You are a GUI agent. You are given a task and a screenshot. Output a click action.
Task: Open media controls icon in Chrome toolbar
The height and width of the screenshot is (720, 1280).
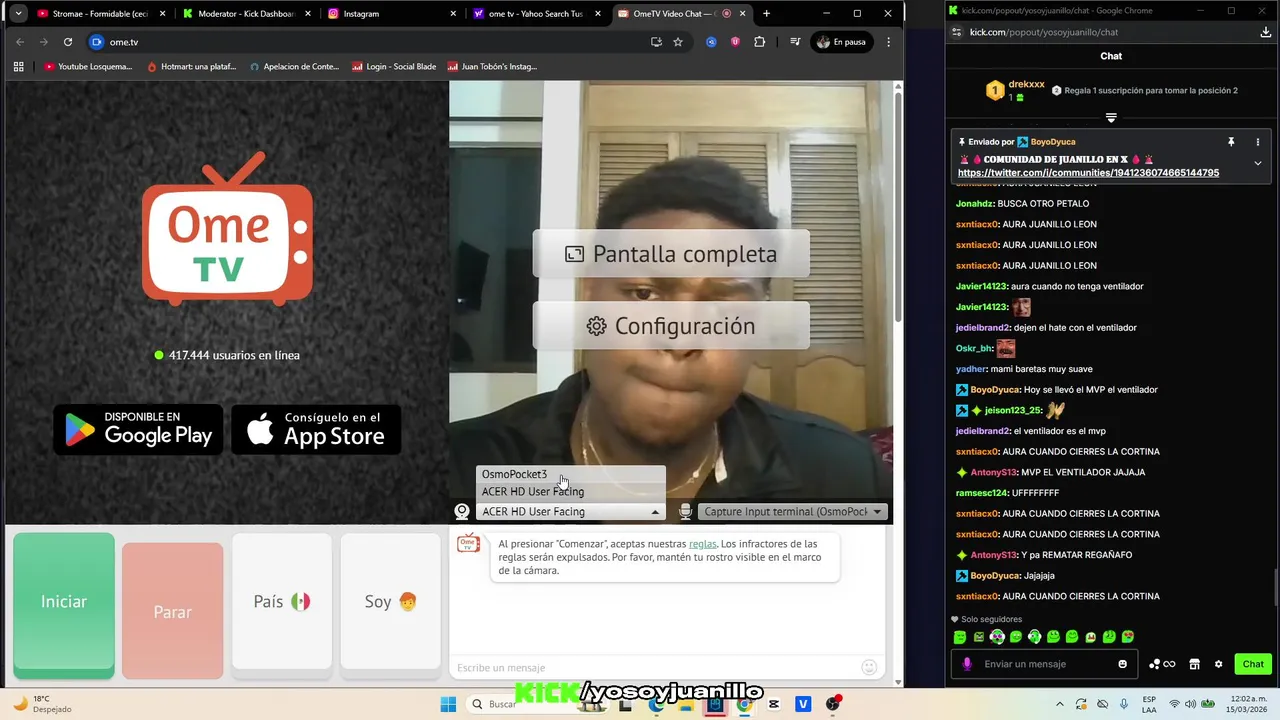coord(795,42)
